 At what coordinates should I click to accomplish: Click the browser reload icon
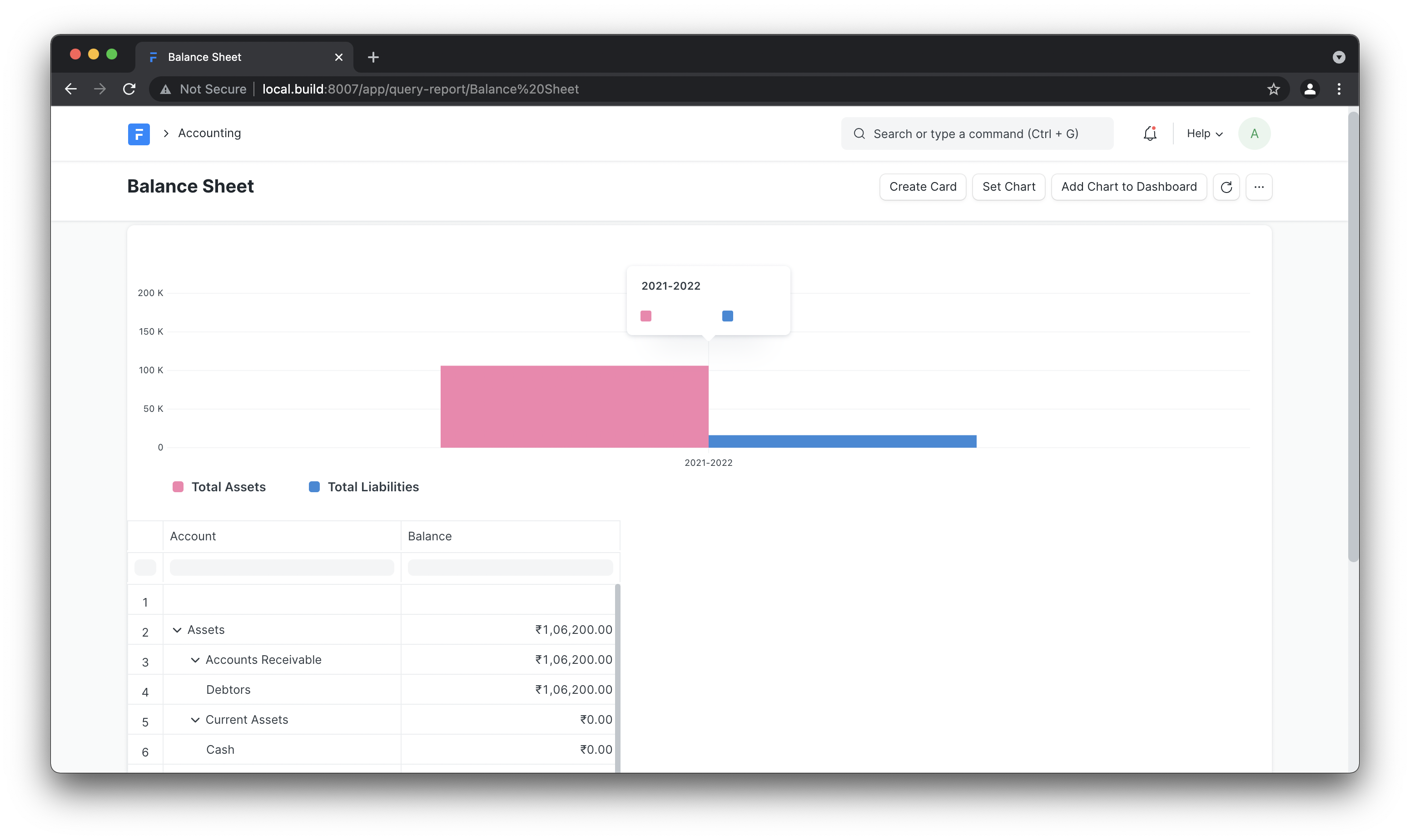point(129,89)
